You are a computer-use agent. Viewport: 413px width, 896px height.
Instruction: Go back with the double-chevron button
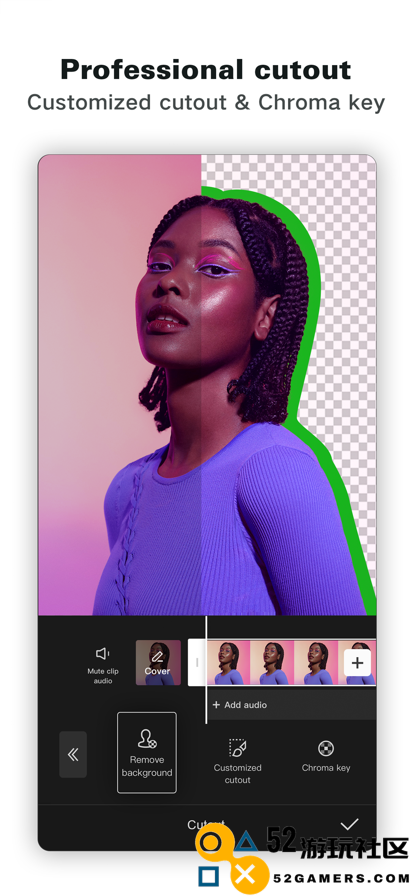pos(73,754)
